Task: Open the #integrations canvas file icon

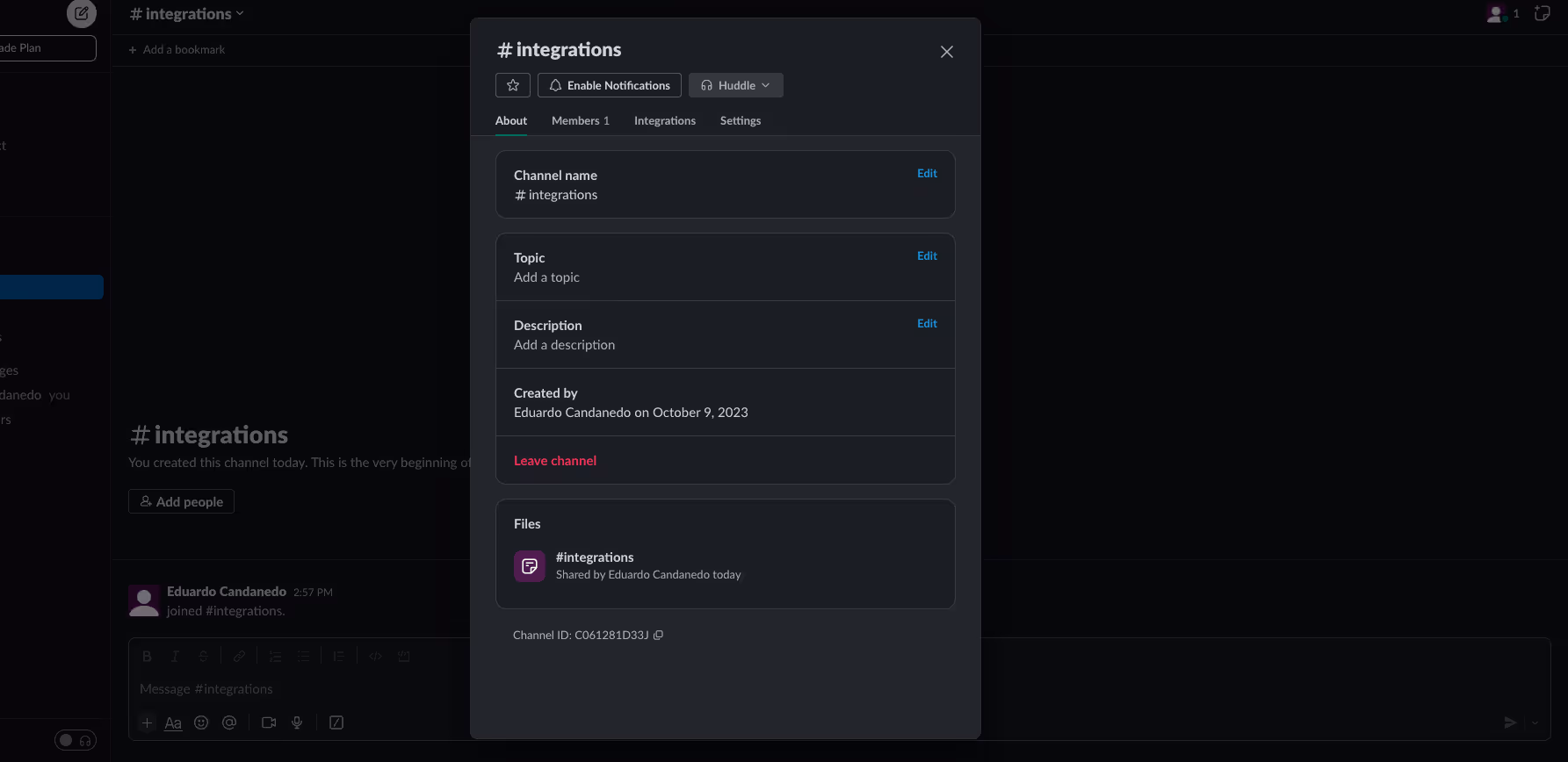Action: [530, 566]
